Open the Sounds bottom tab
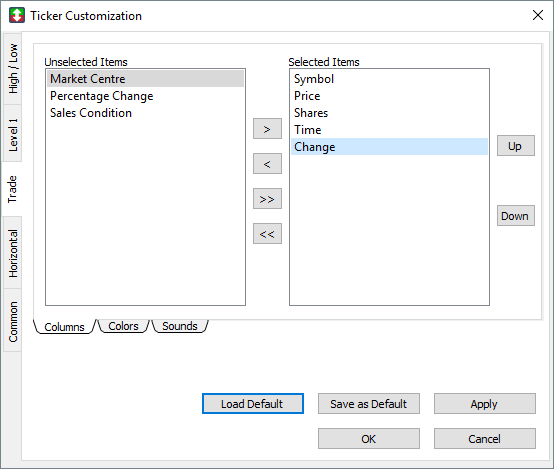 [x=179, y=326]
